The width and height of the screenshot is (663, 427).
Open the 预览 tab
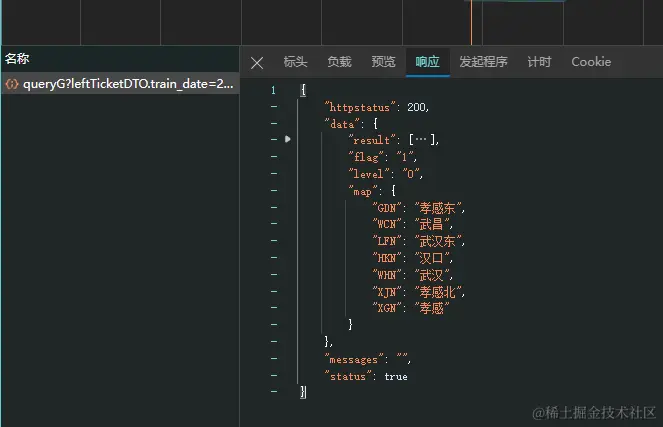point(383,62)
